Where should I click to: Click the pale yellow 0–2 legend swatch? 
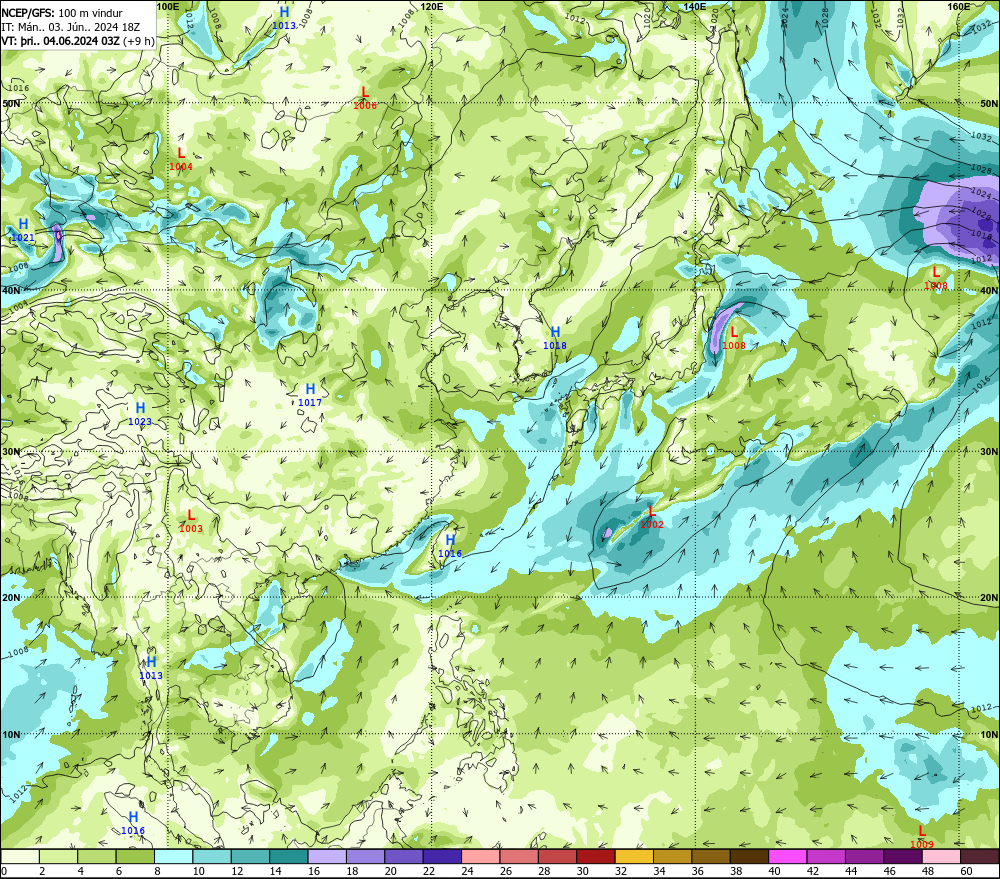20,857
